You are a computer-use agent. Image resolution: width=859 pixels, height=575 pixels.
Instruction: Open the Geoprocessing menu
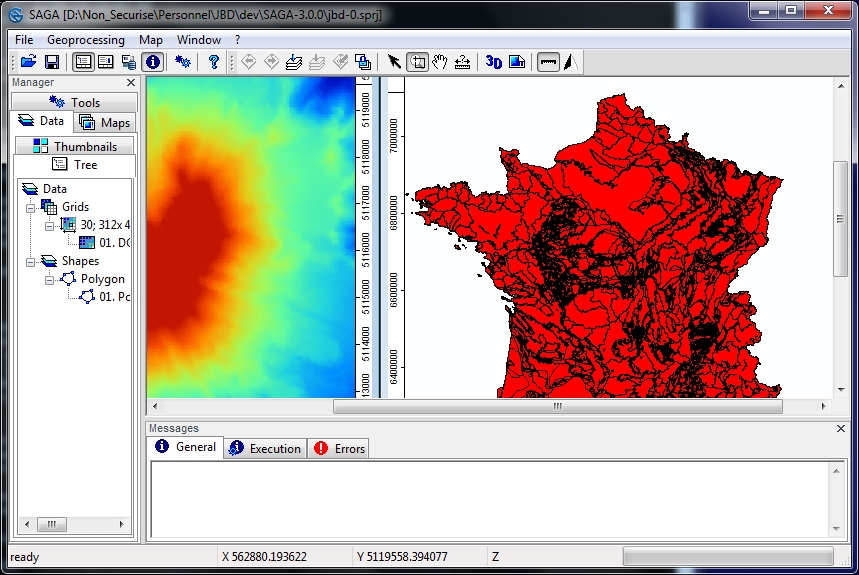click(x=86, y=40)
